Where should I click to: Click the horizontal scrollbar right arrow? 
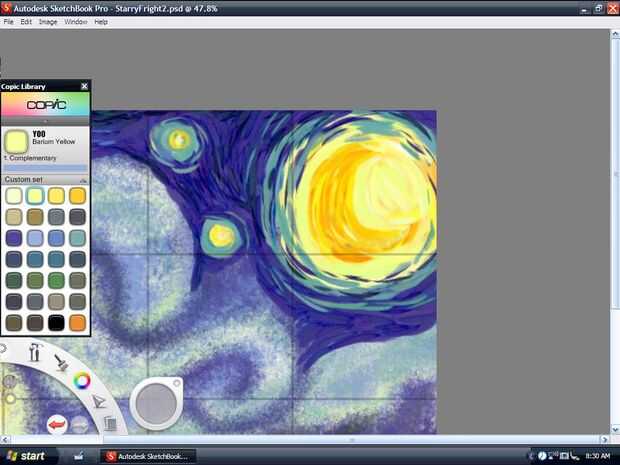pyautogui.click(x=605, y=439)
